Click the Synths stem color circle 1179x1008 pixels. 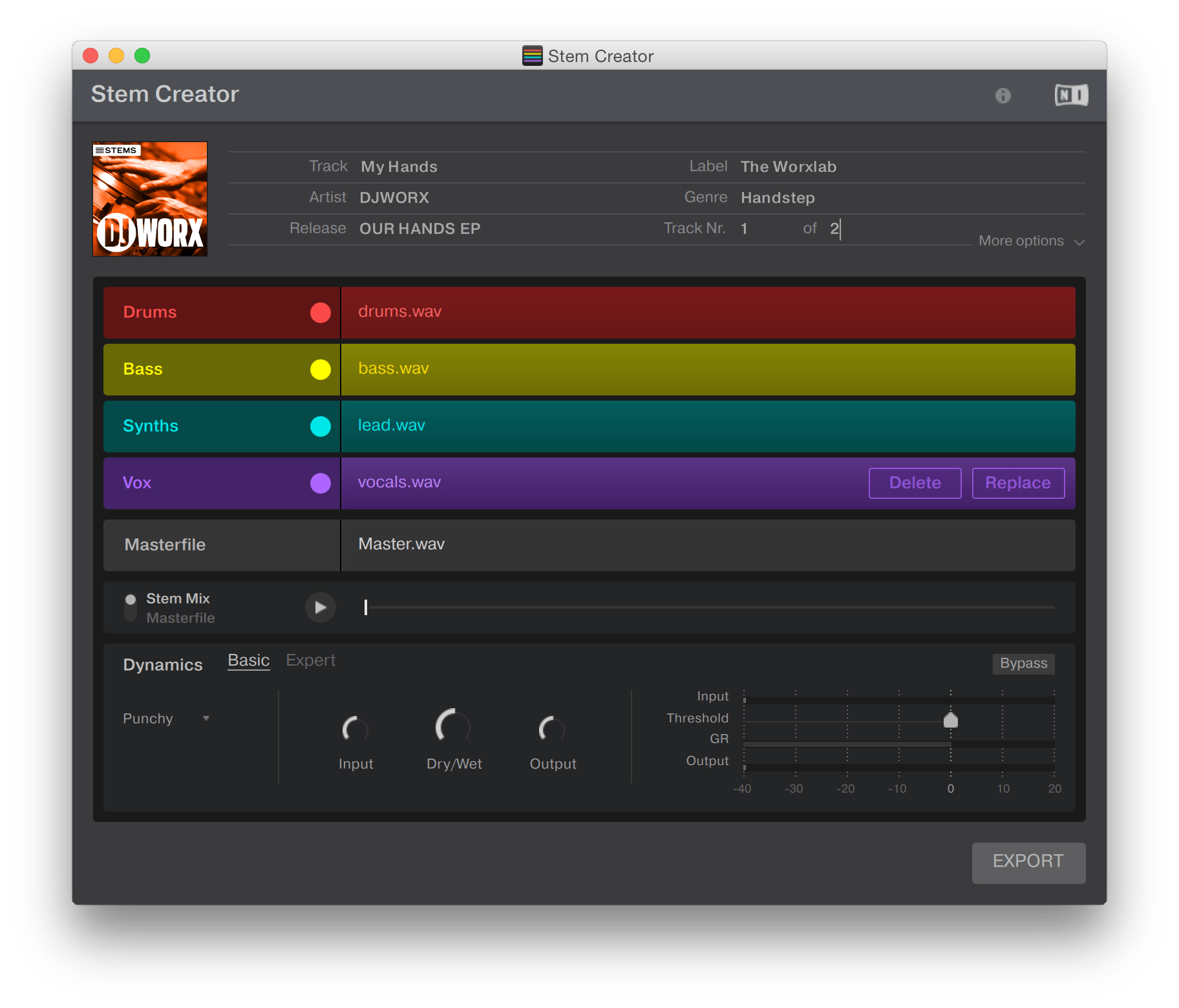[x=320, y=426]
